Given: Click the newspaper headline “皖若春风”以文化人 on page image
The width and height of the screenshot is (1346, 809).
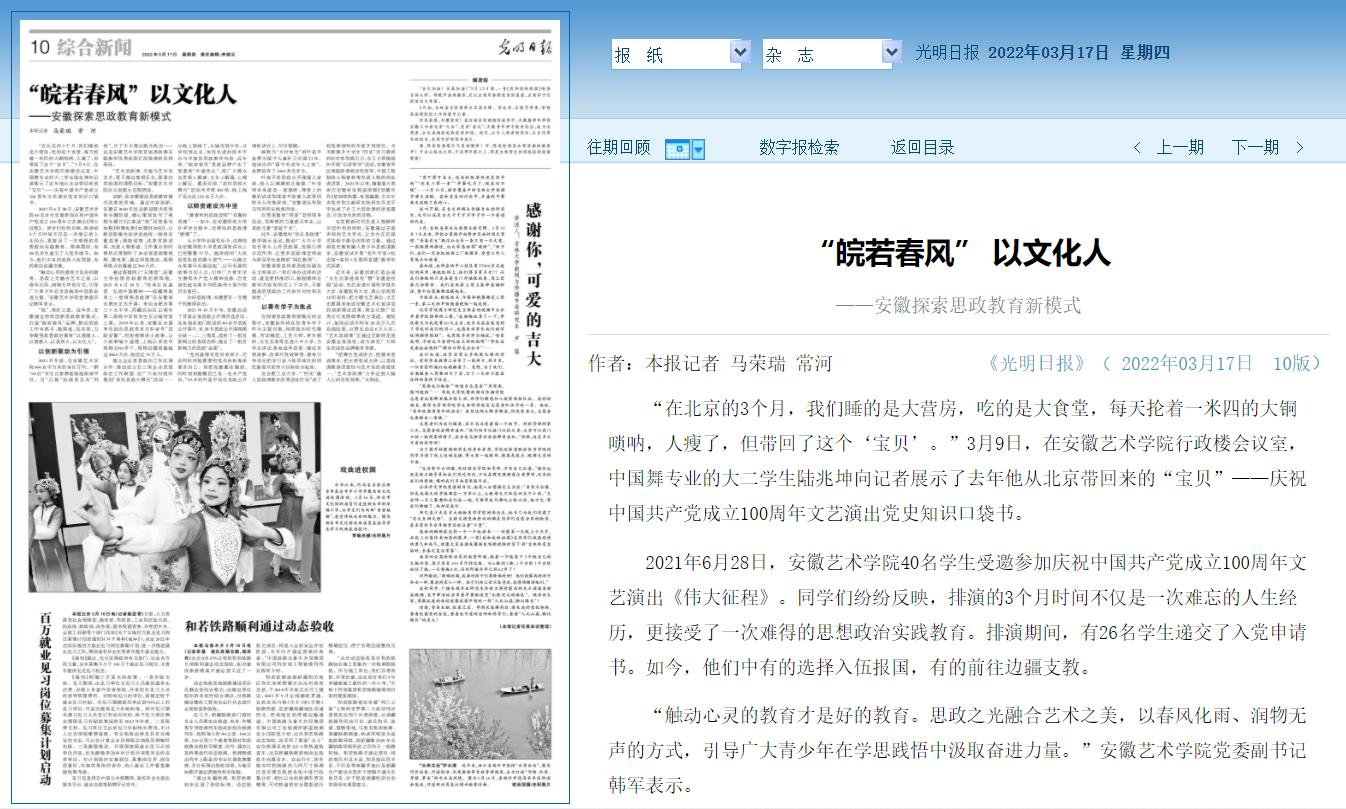Looking at the screenshot, I should (x=132, y=97).
